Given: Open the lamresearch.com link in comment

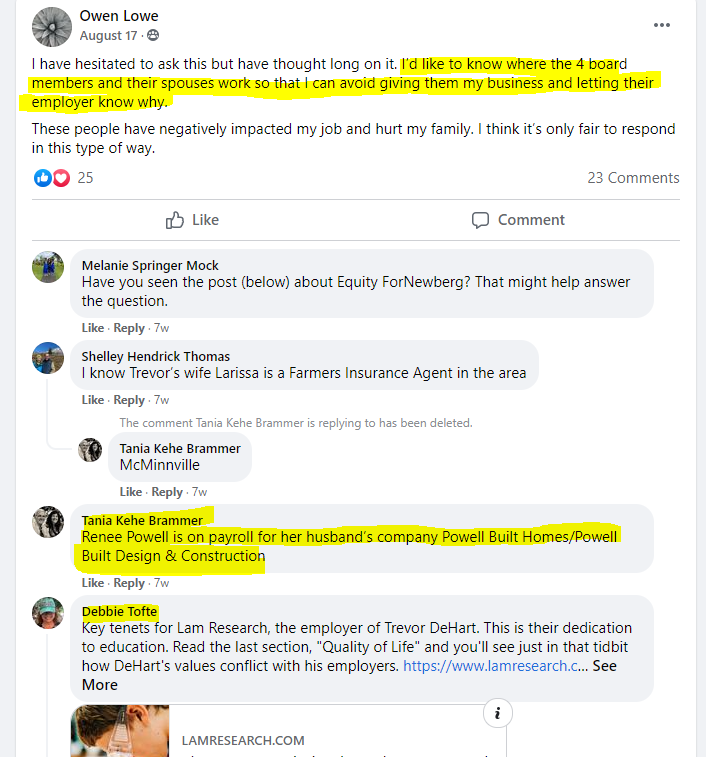Looking at the screenshot, I should [490, 666].
